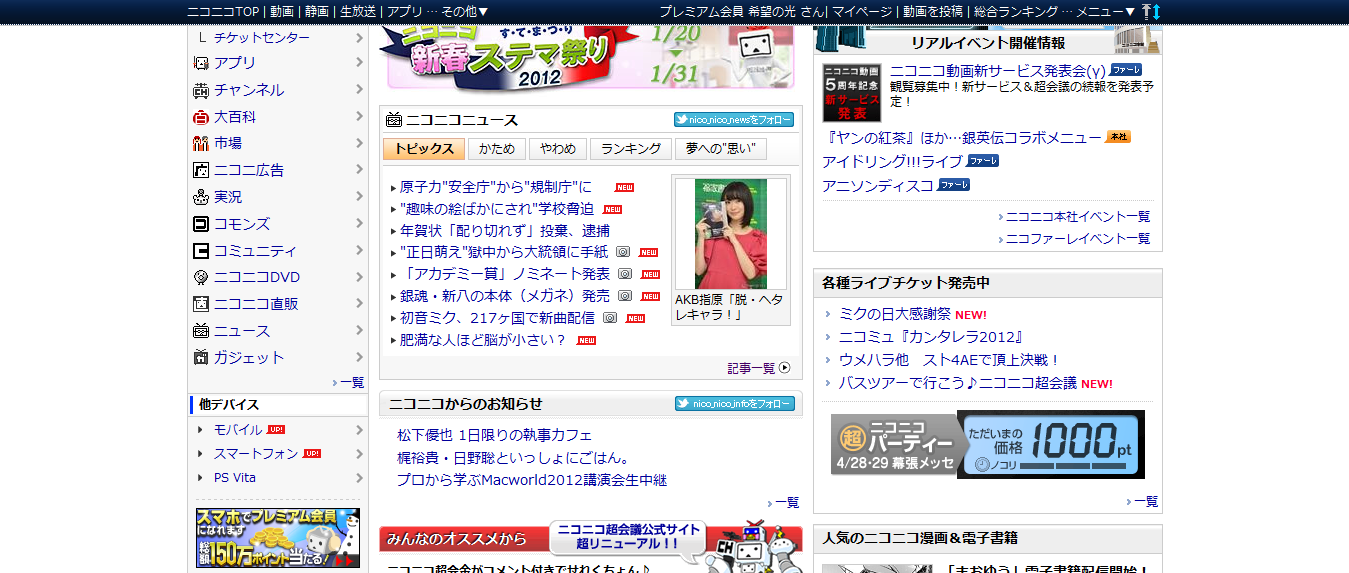Click ファーレ badge beside アイドリング!!!ライブ
This screenshot has width=1349, height=573.
983,161
